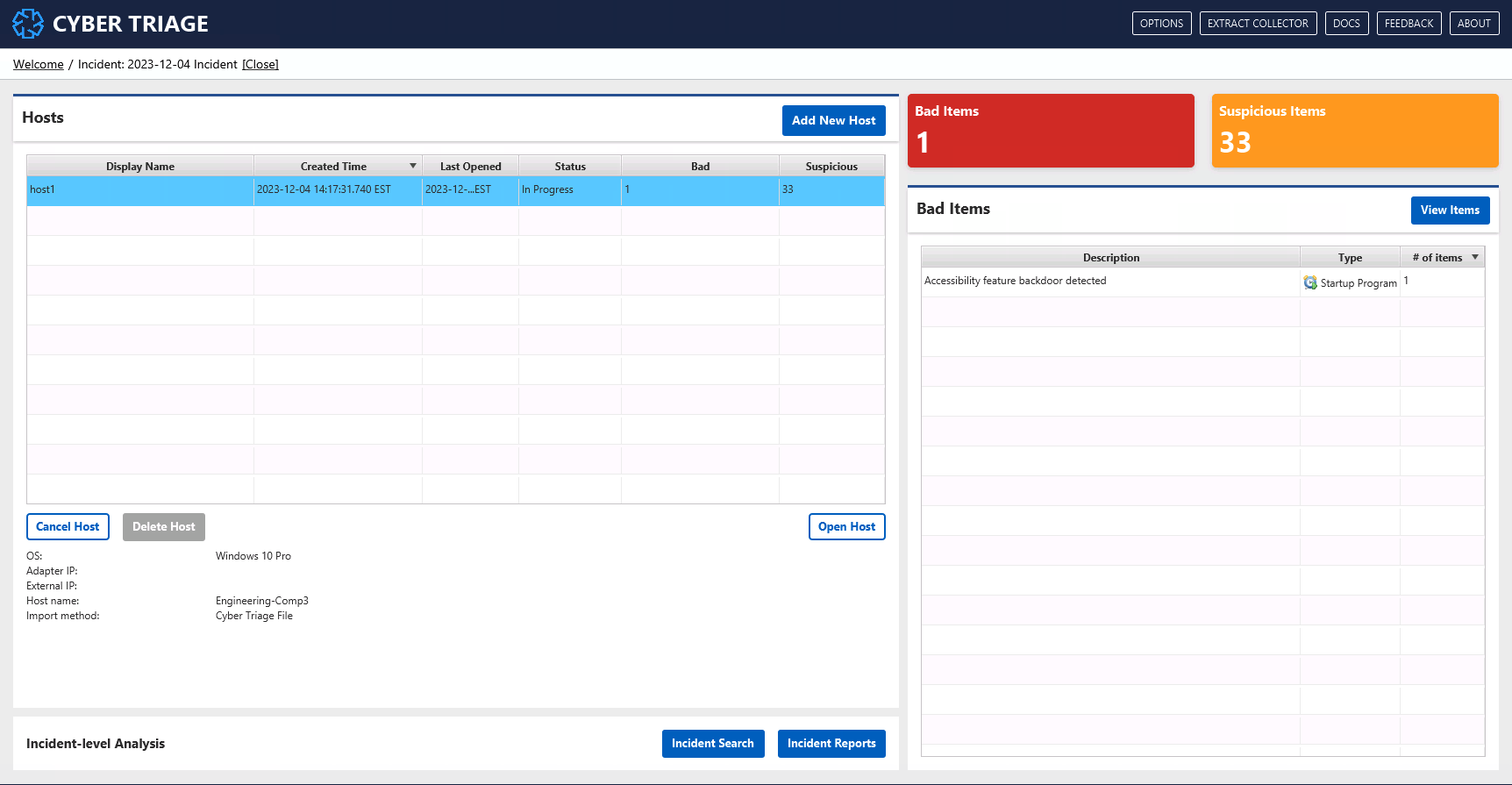1512x785 pixels.
Task: Open Incident Search
Action: [x=713, y=744]
